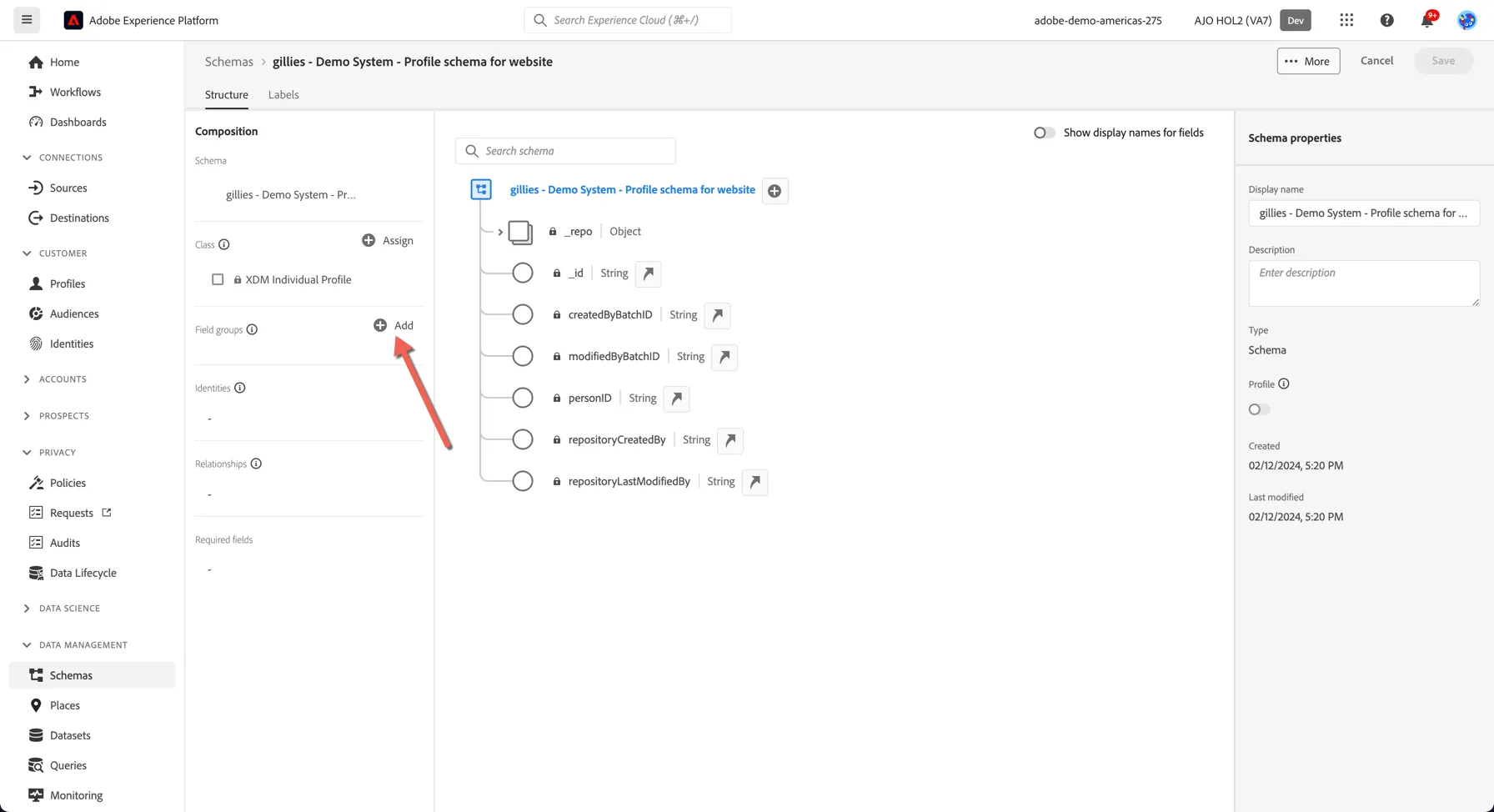The height and width of the screenshot is (812, 1494).
Task: Open the app switcher grid
Action: [1346, 20]
